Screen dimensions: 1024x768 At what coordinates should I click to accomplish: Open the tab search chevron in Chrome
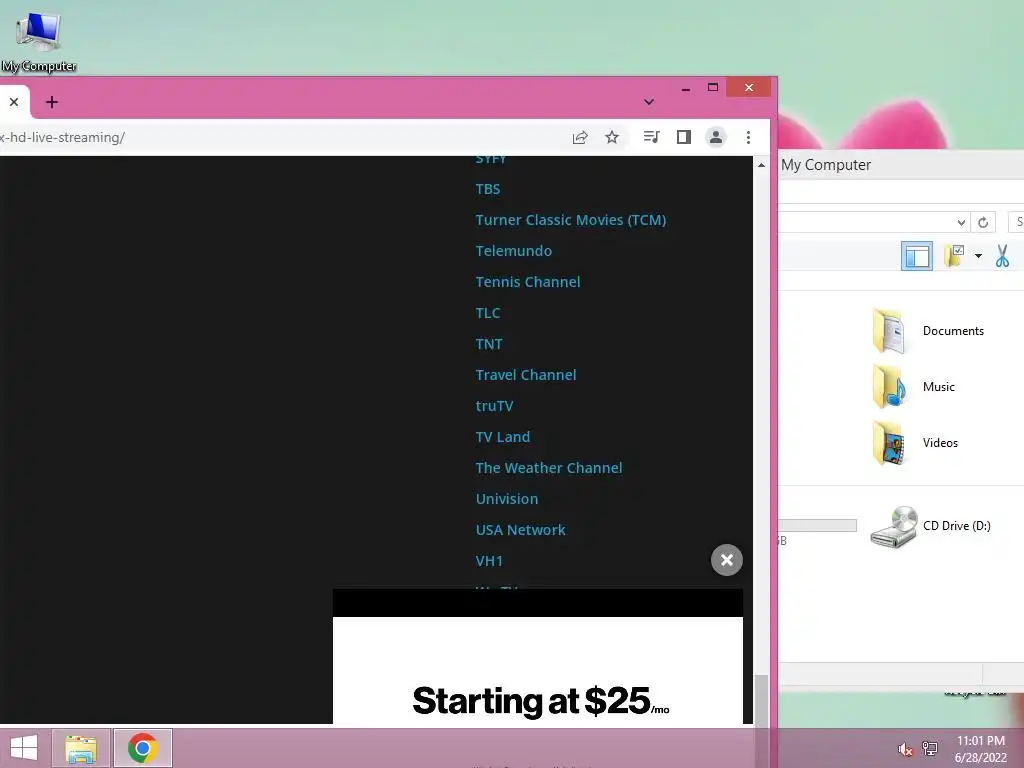tap(648, 102)
